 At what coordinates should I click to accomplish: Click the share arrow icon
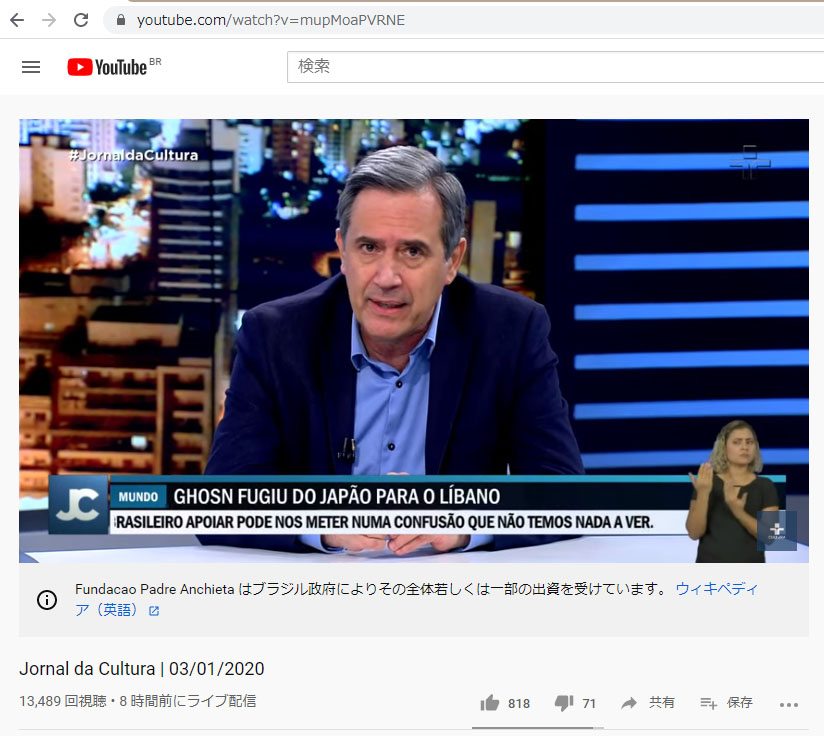click(629, 703)
